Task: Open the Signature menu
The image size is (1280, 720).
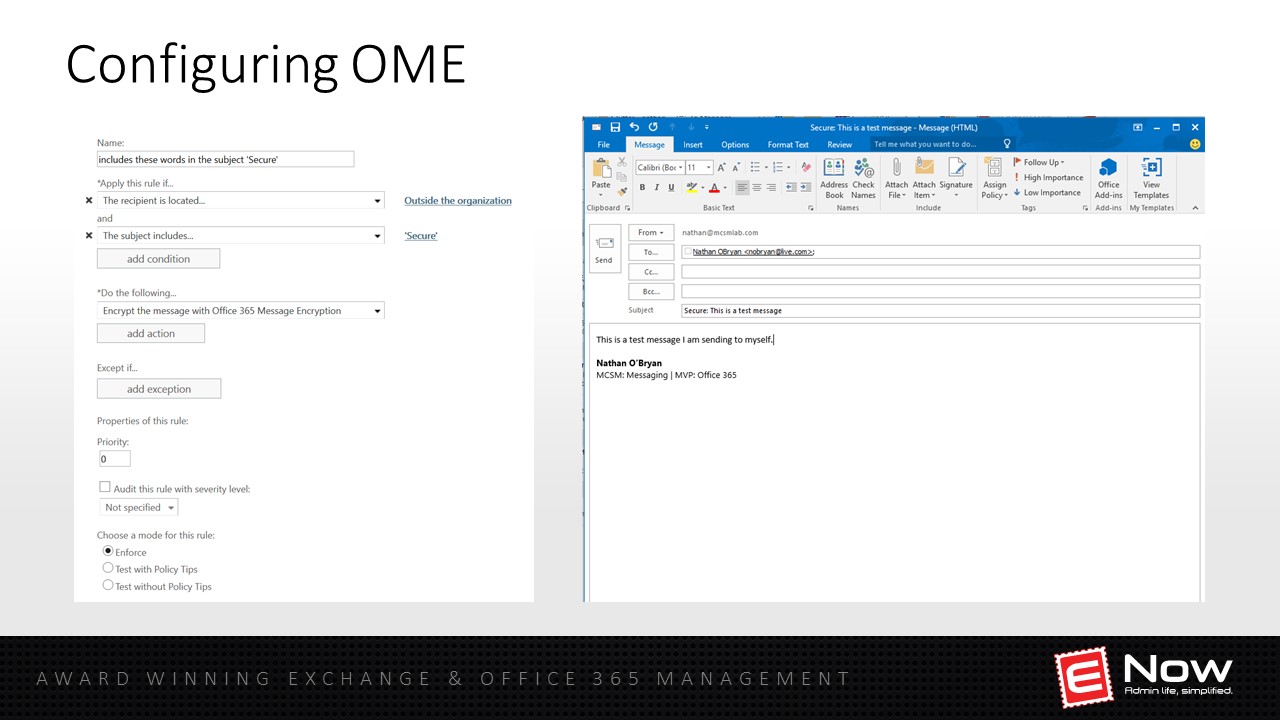Action: [x=956, y=178]
